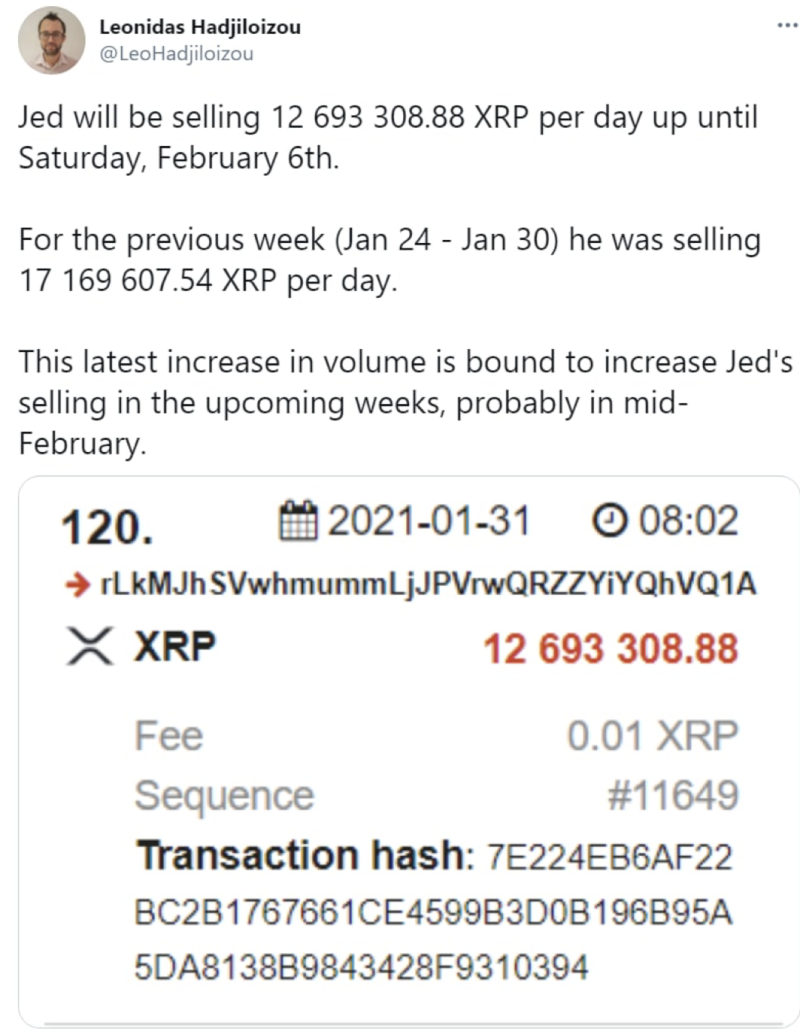Click the hash line starting BC2B1767661C
800x1029 pixels.
click(x=433, y=913)
